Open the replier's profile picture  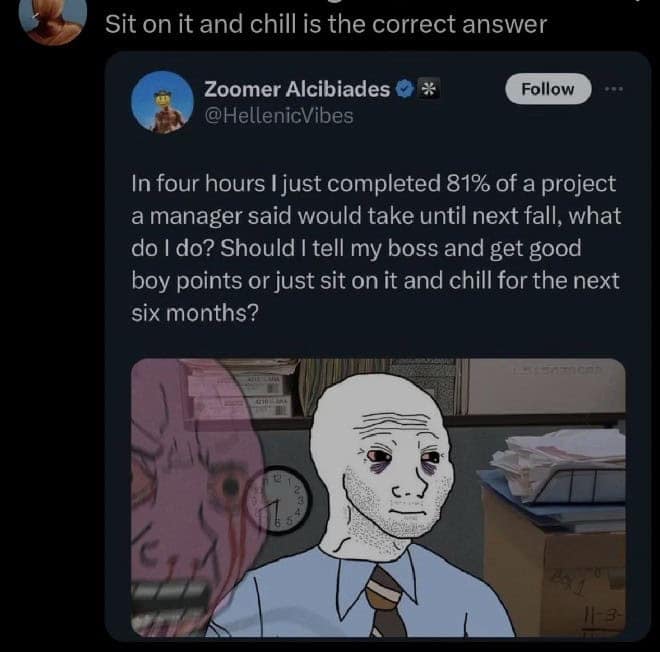[53, 19]
